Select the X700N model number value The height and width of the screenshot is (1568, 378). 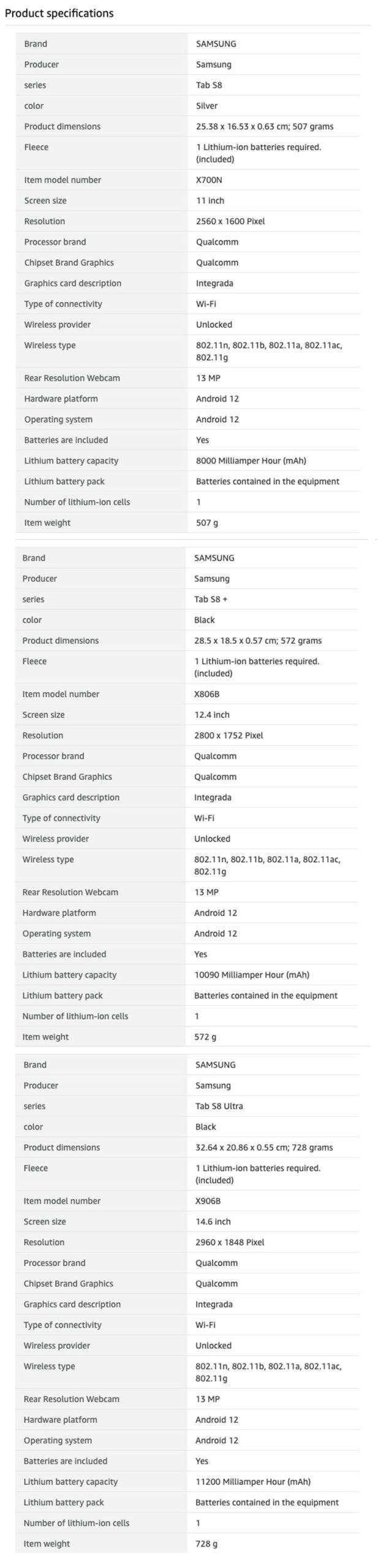[210, 180]
